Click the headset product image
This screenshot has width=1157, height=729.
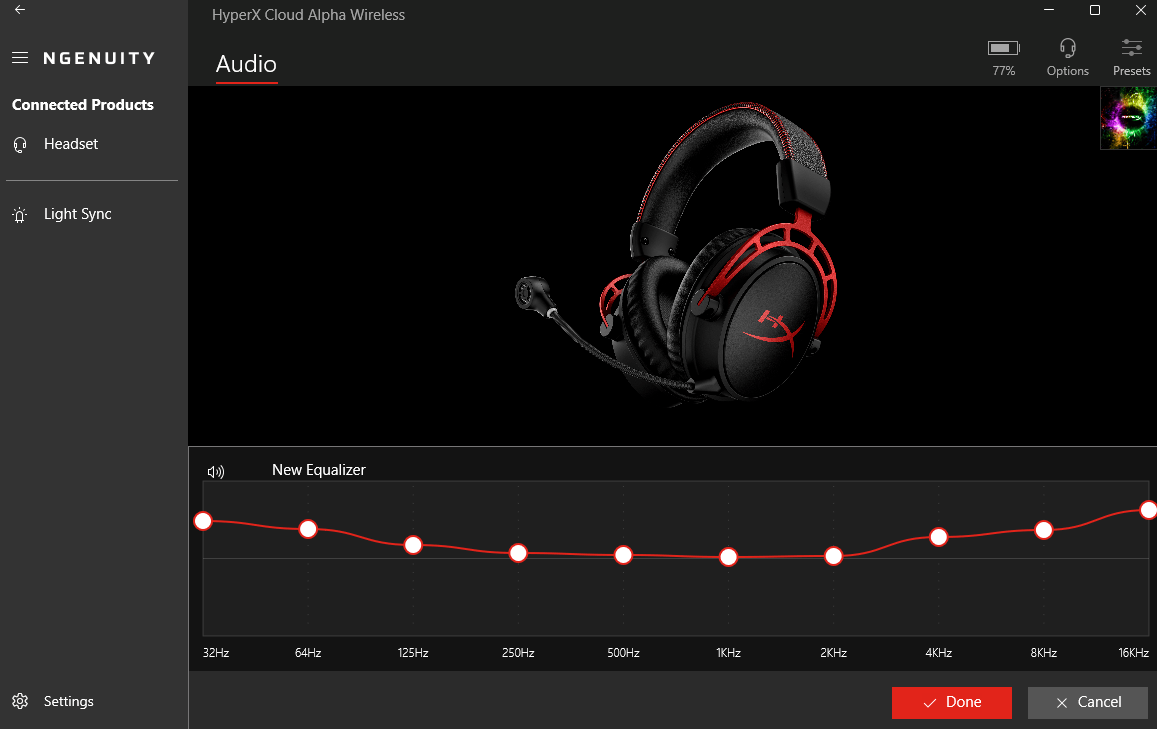[676, 253]
